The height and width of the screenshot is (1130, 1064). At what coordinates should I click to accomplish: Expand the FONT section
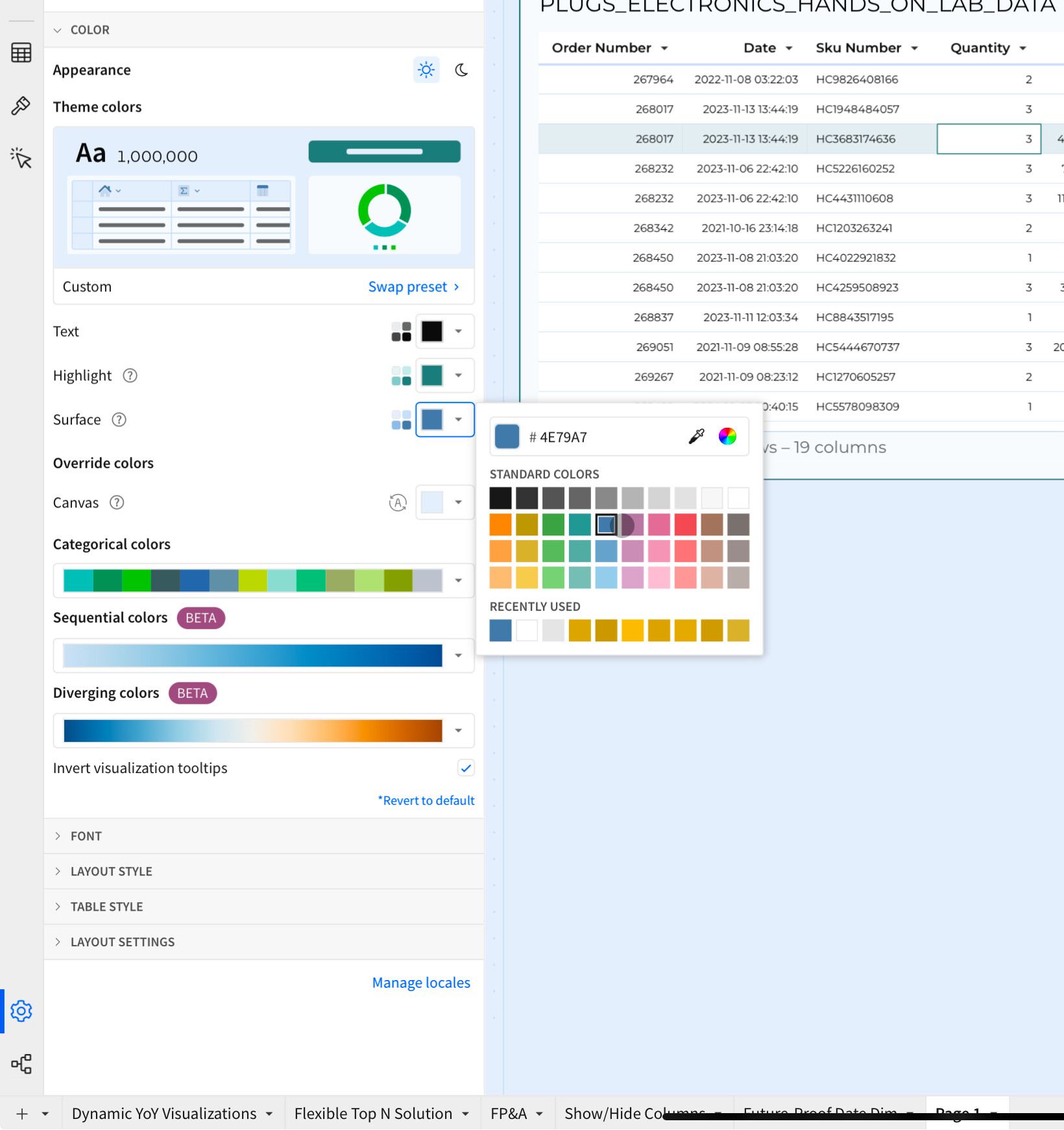[x=86, y=836]
